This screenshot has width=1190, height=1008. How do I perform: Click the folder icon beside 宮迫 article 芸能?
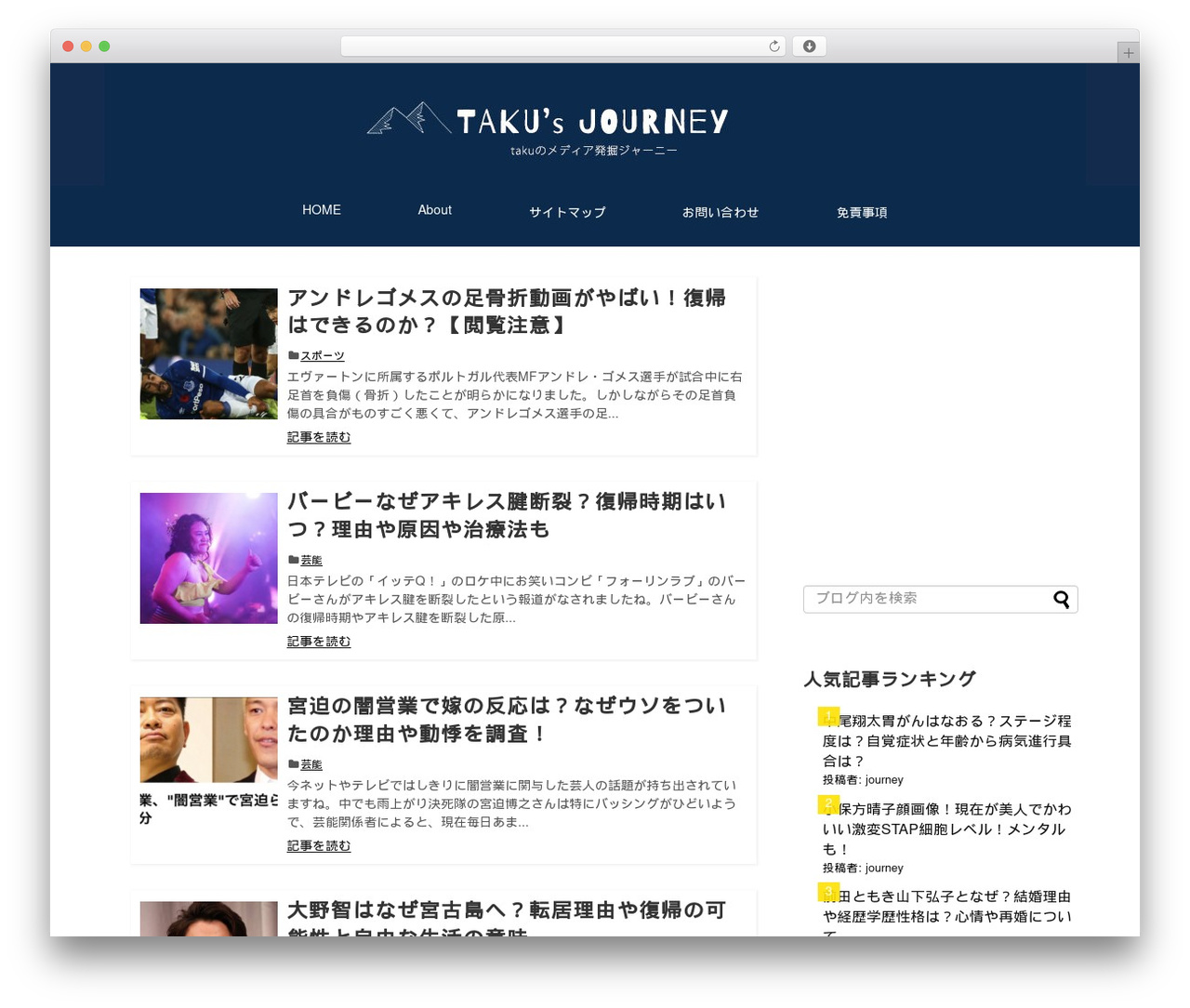[x=293, y=764]
